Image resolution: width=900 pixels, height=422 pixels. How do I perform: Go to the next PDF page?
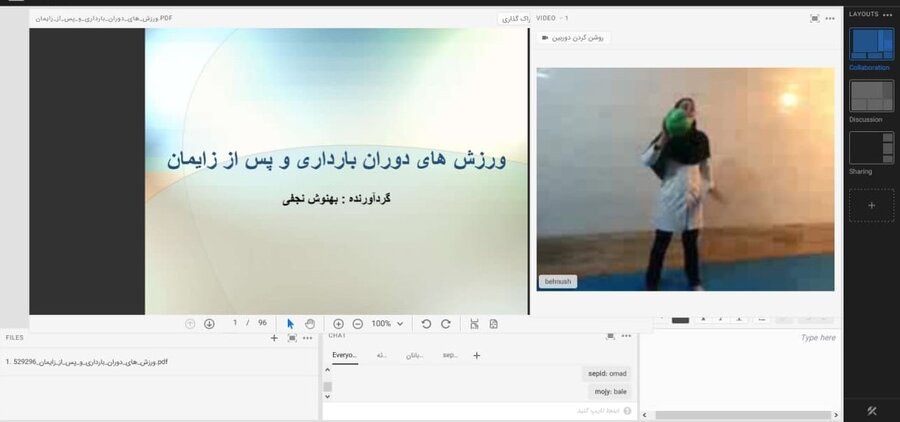pos(209,324)
